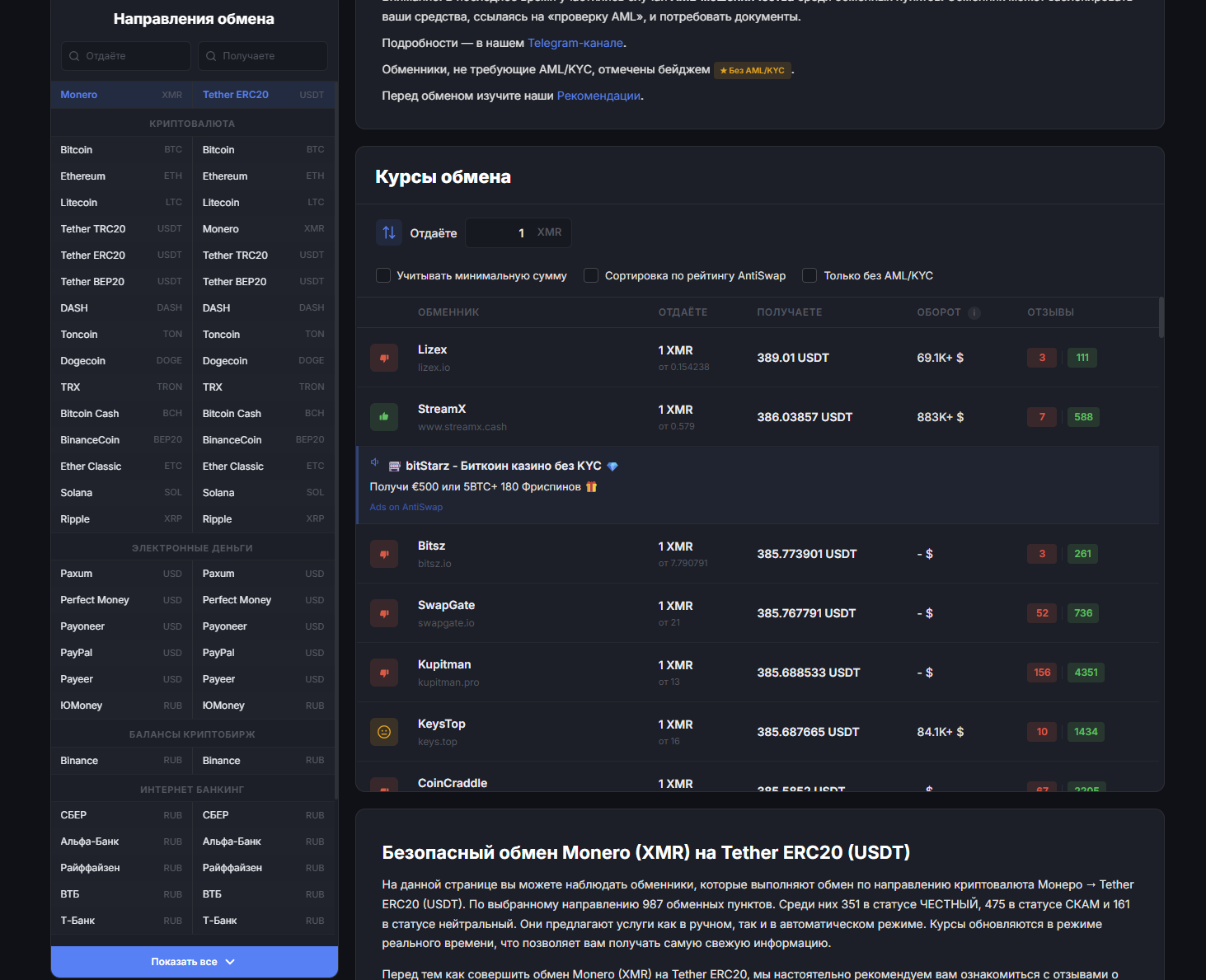Click the thumbs-up icon next to StreamX
This screenshot has width=1206, height=980.
[x=384, y=417]
